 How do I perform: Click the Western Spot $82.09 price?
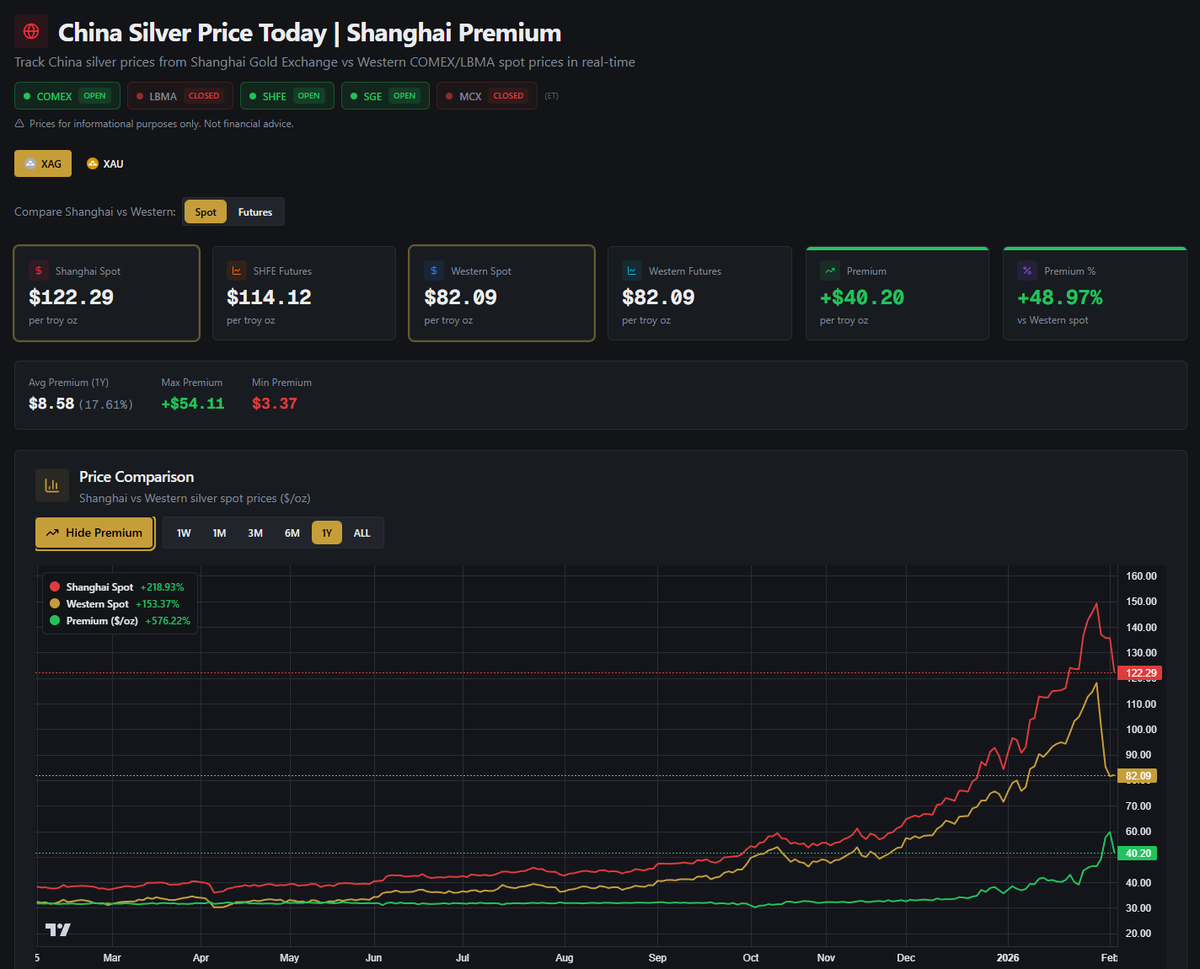[x=460, y=297]
